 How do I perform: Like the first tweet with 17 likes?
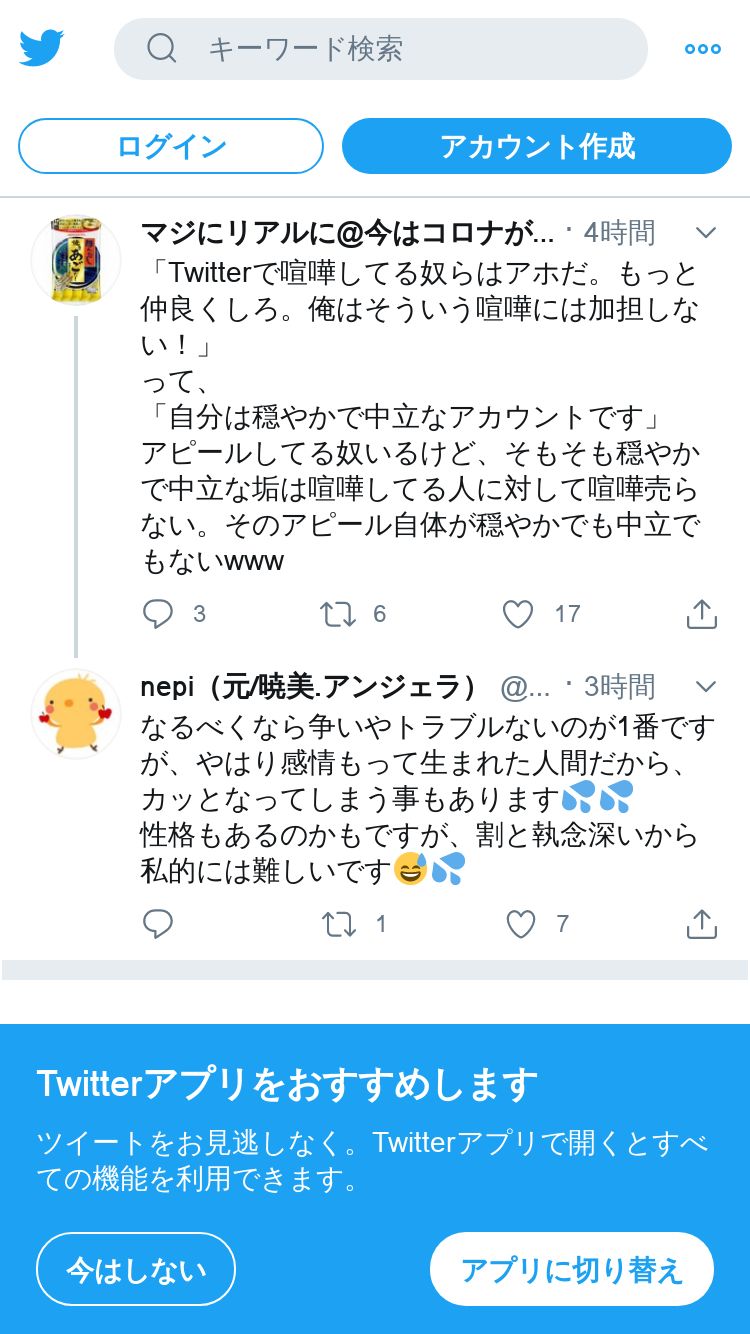point(518,614)
